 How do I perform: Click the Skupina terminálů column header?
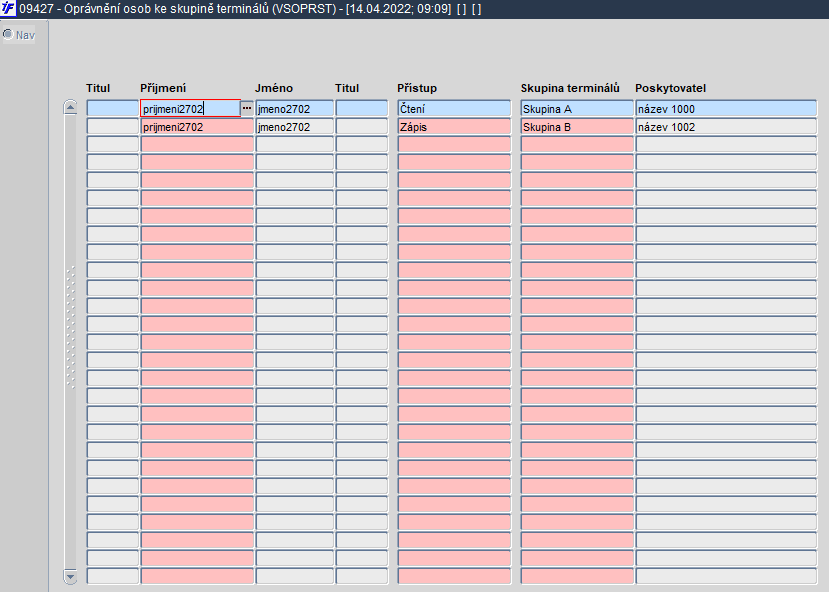570,88
